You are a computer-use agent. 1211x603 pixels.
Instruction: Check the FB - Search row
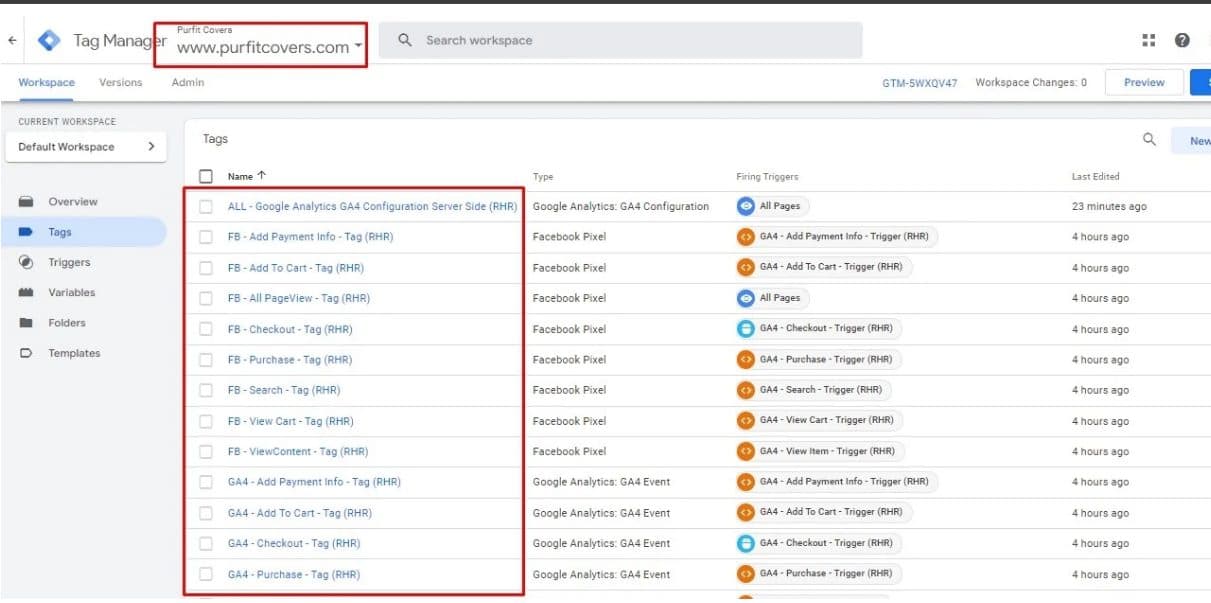[x=206, y=390]
